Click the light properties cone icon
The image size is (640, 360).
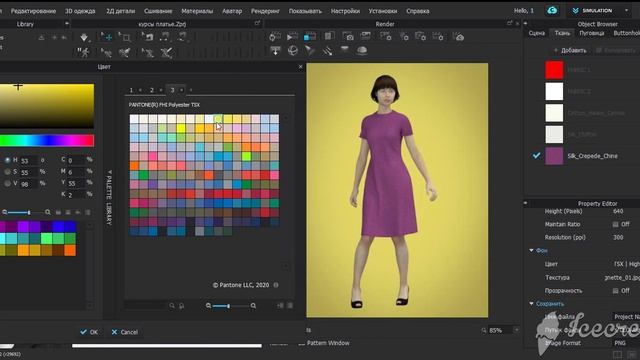tap(310, 51)
